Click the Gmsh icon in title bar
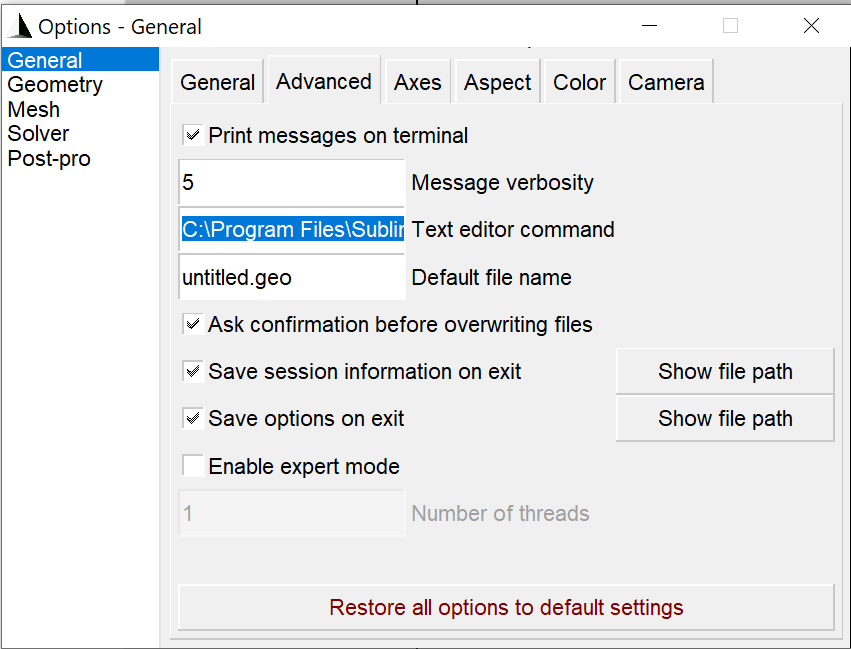The image size is (851, 649). pyautogui.click(x=19, y=26)
